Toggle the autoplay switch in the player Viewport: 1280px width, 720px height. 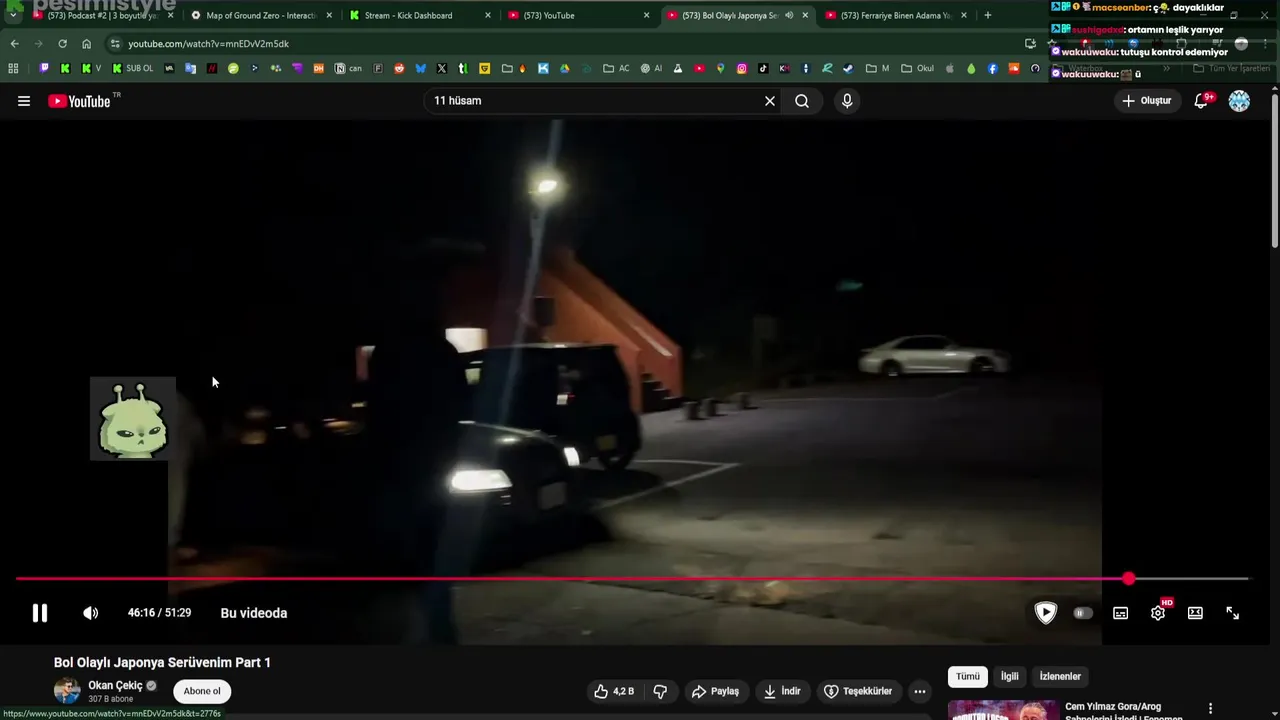tap(1083, 613)
